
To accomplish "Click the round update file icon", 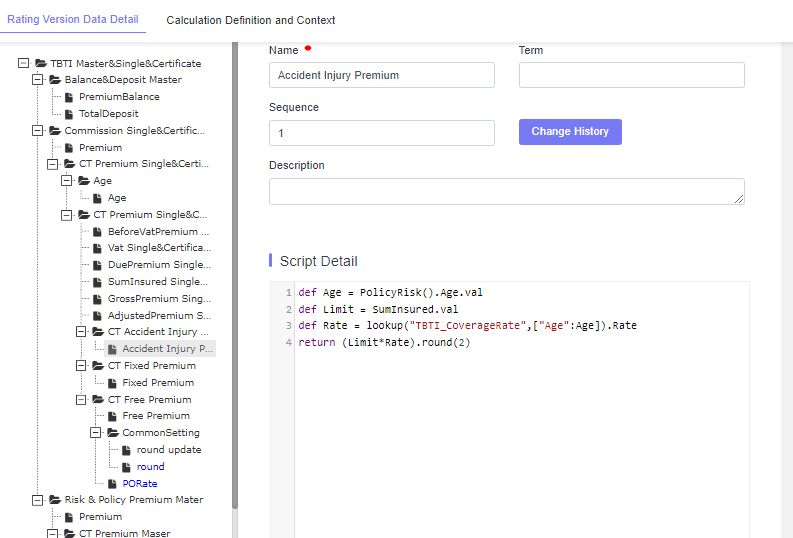I will [x=126, y=450].
